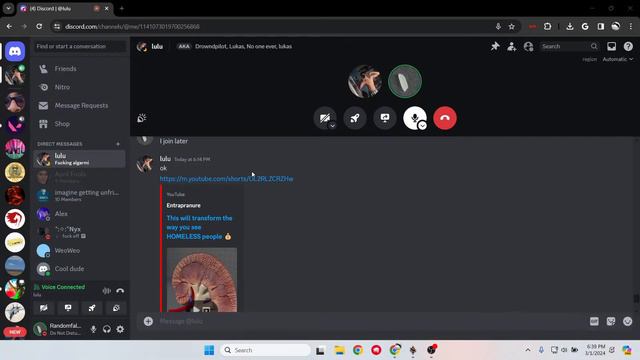Create a new direct message plus icon
The width and height of the screenshot is (640, 360).
click(x=118, y=144)
